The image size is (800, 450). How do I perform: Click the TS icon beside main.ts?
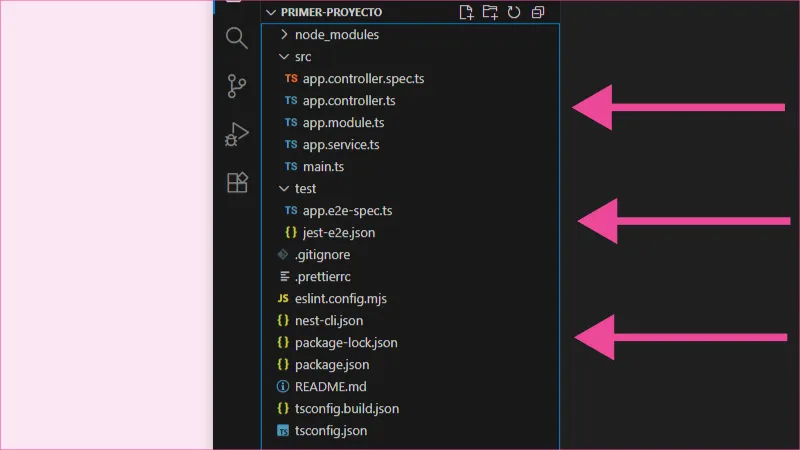(x=291, y=166)
